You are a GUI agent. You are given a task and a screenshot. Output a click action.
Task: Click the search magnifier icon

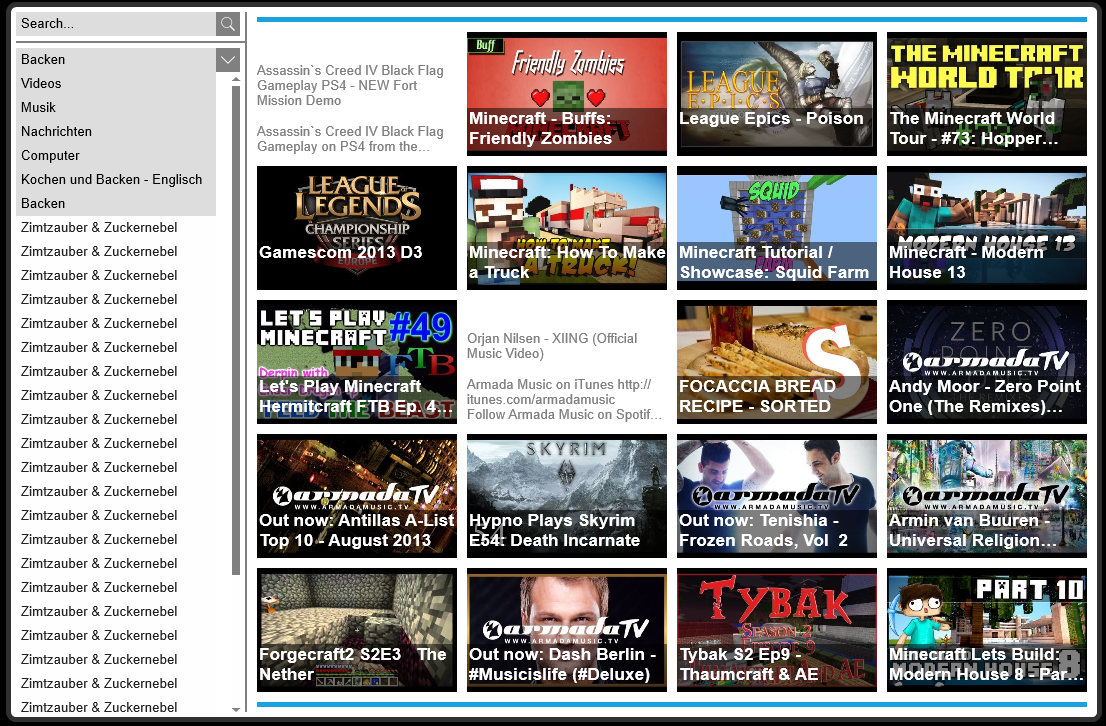coord(228,24)
